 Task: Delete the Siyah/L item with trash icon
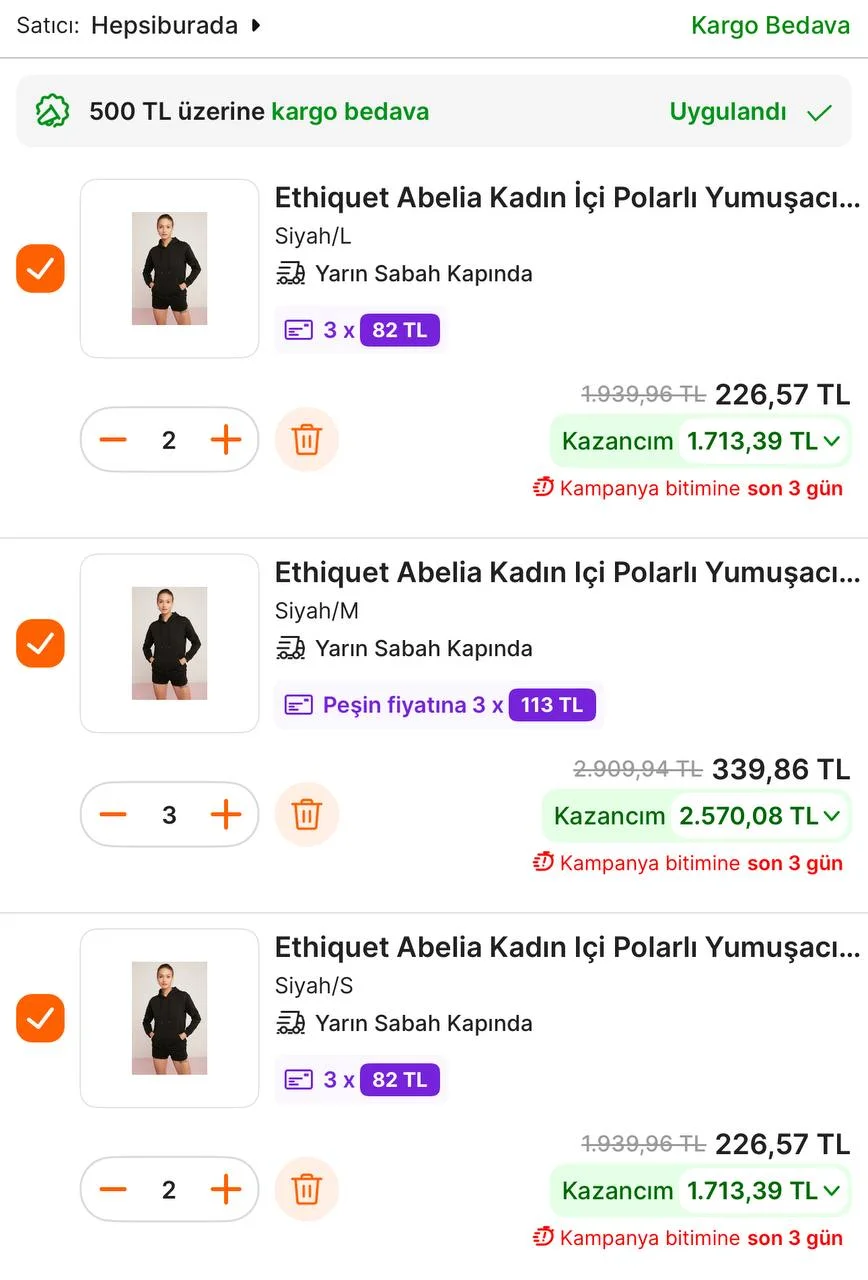pyautogui.click(x=307, y=440)
